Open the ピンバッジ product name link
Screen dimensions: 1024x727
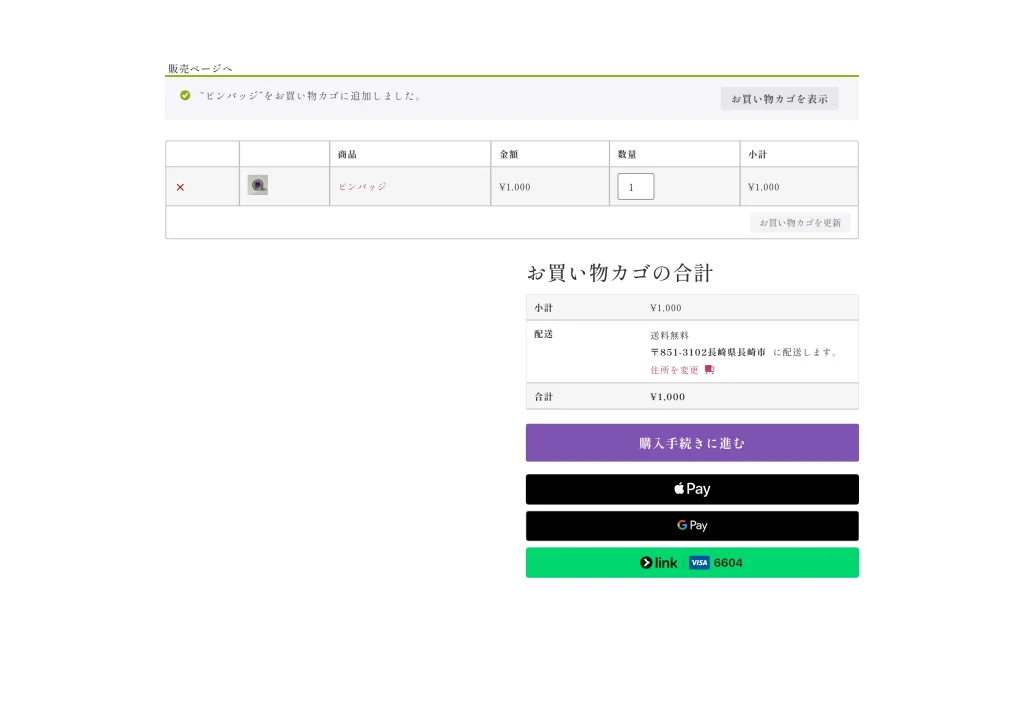coord(362,187)
